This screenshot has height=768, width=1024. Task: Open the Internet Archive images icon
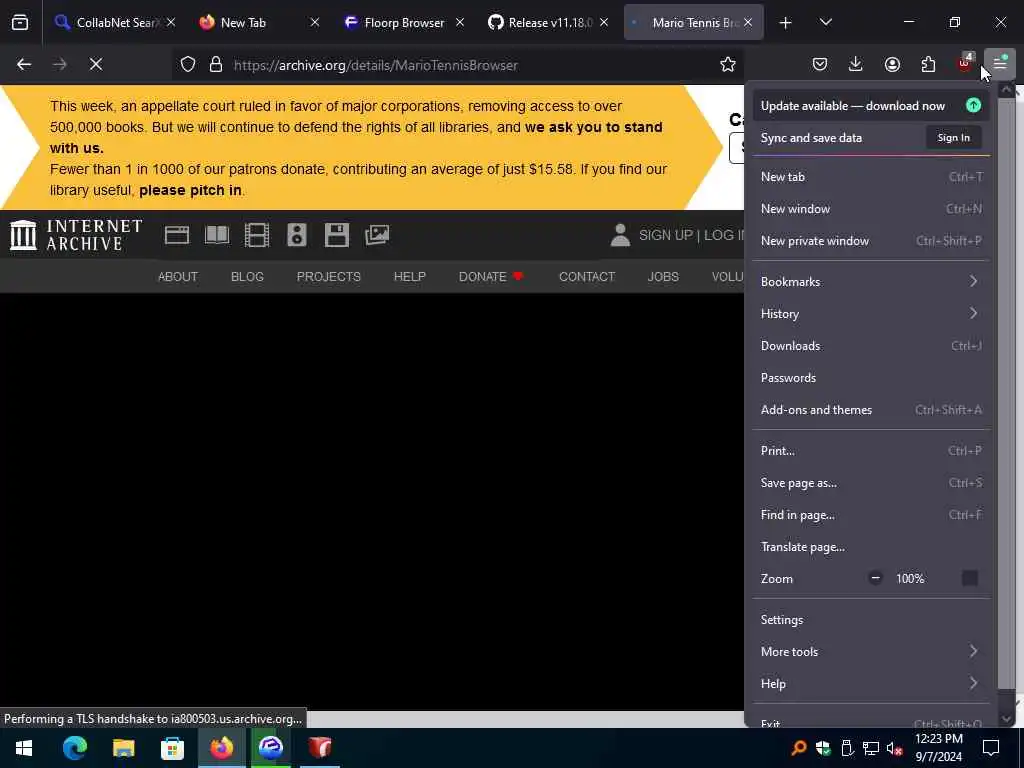377,235
